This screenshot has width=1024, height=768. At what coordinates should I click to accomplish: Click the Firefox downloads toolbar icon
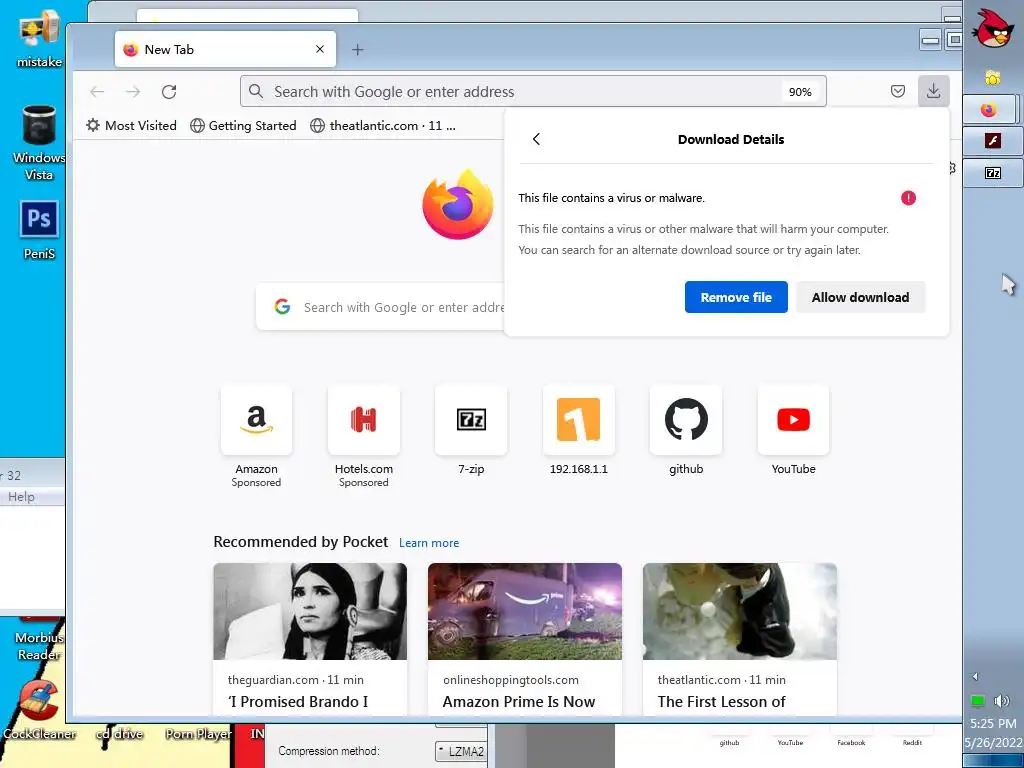point(933,91)
